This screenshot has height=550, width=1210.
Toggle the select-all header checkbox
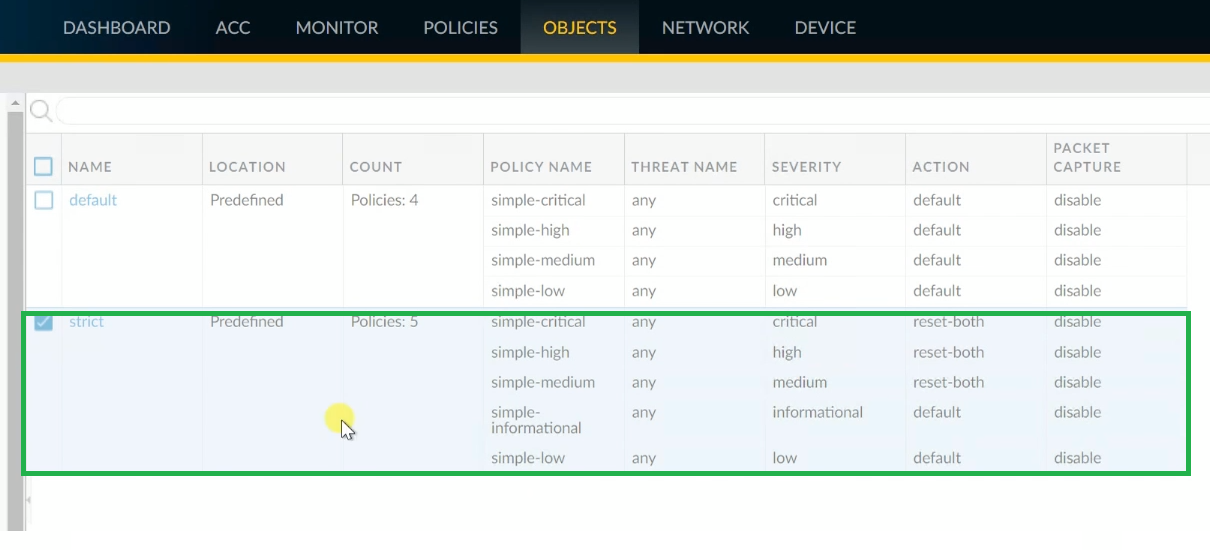click(x=44, y=166)
